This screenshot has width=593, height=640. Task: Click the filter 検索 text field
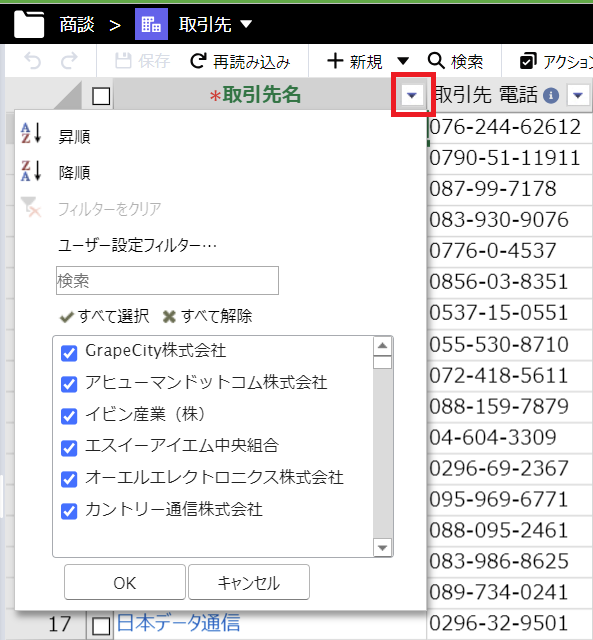coord(167,280)
